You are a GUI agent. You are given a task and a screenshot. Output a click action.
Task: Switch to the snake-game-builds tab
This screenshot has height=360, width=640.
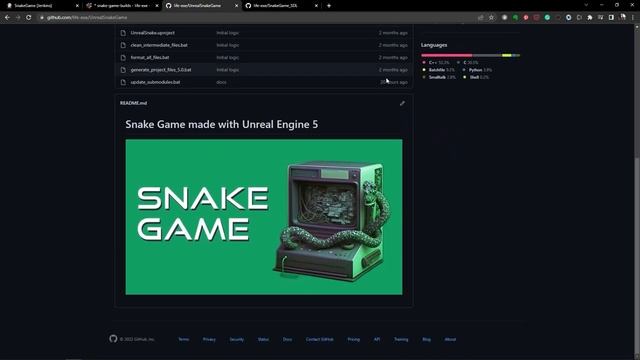pos(121,6)
